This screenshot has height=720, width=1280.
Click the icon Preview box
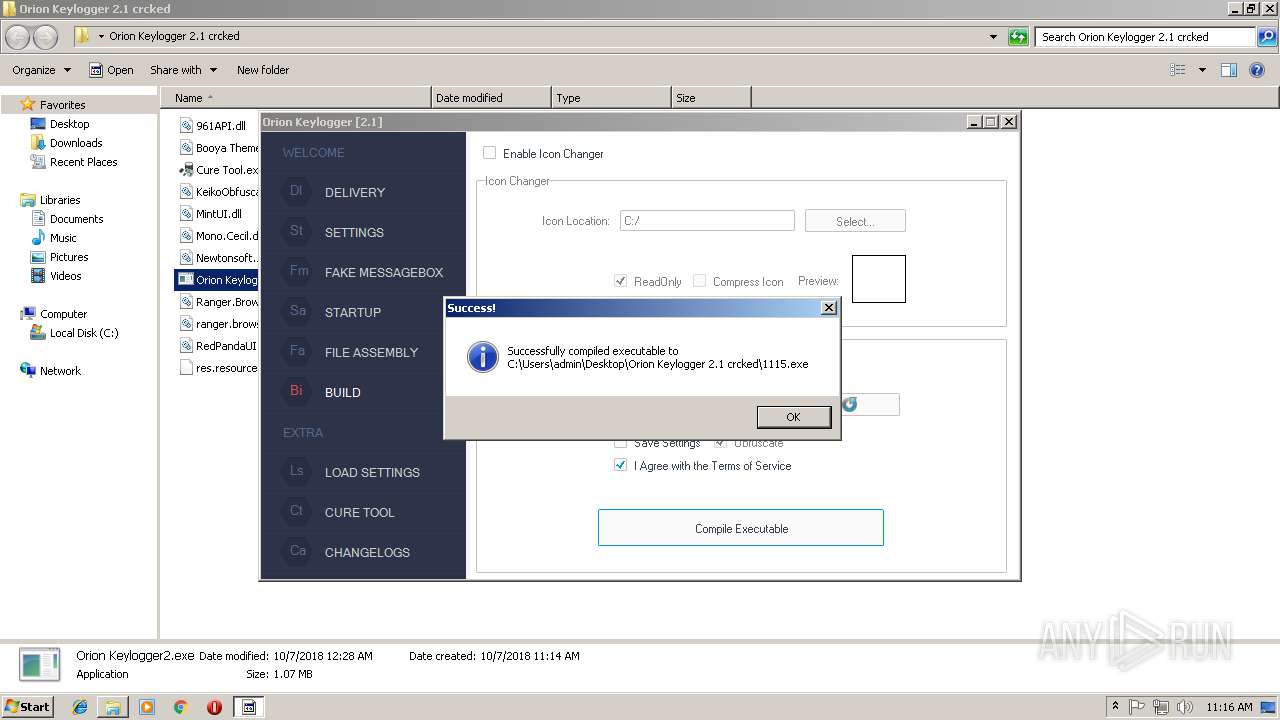[879, 279]
